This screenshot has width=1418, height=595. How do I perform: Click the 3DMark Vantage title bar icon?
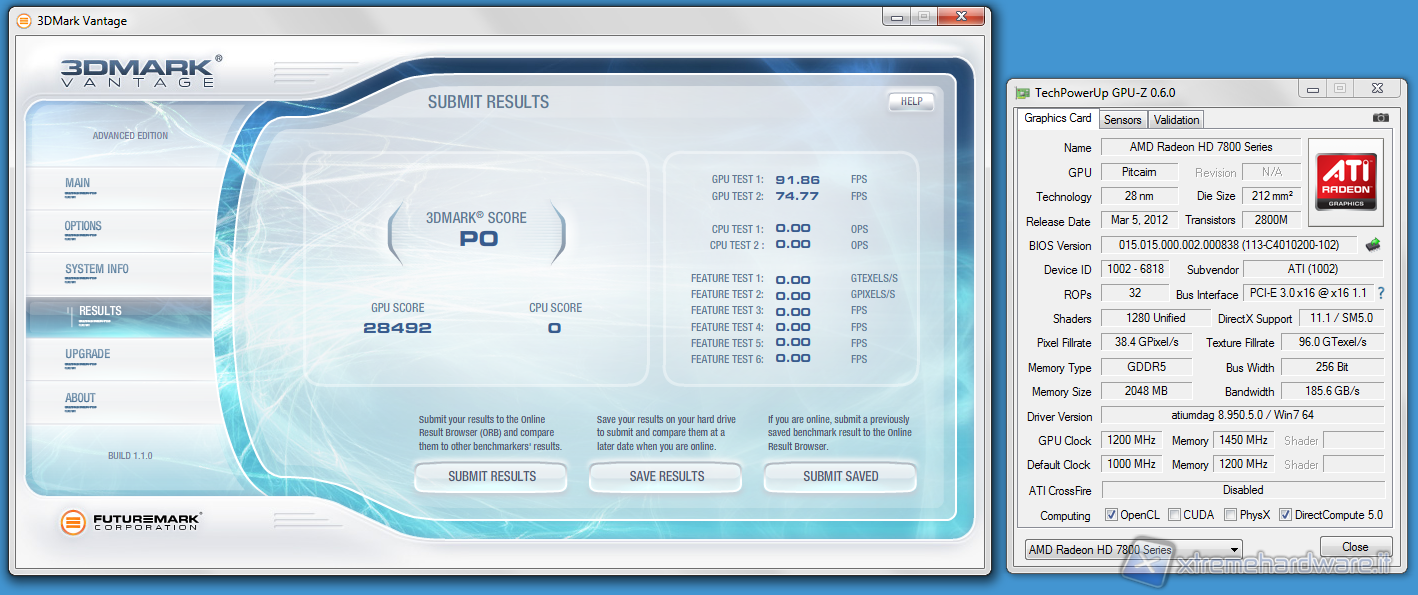click(24, 21)
